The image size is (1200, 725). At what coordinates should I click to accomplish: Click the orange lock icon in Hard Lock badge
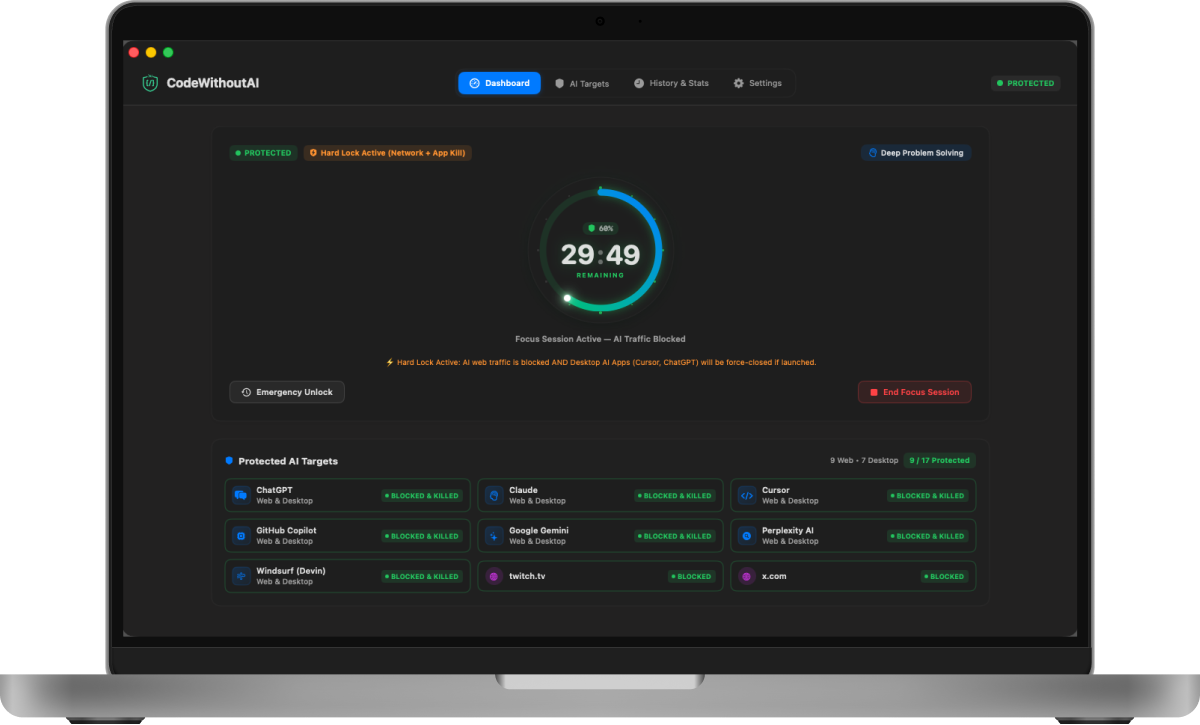tap(313, 153)
